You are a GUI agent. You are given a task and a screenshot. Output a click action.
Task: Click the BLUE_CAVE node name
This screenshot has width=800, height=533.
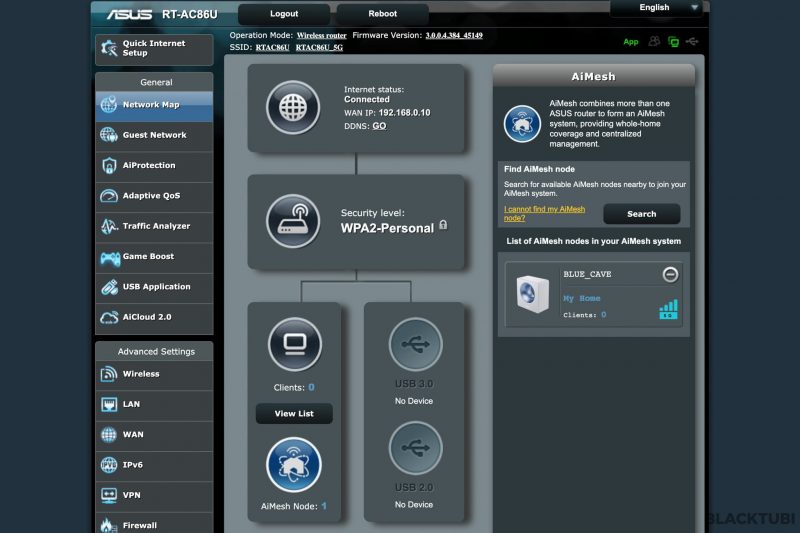[x=587, y=274]
